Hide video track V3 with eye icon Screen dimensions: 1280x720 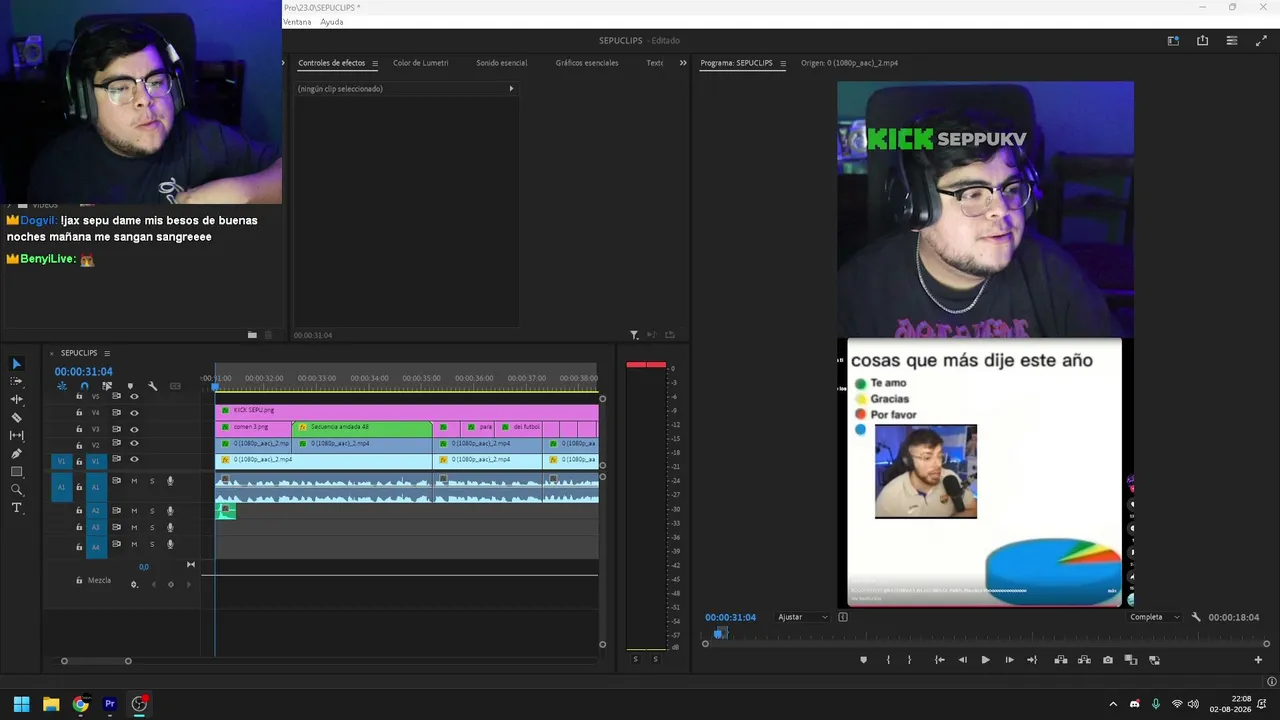[x=134, y=429]
